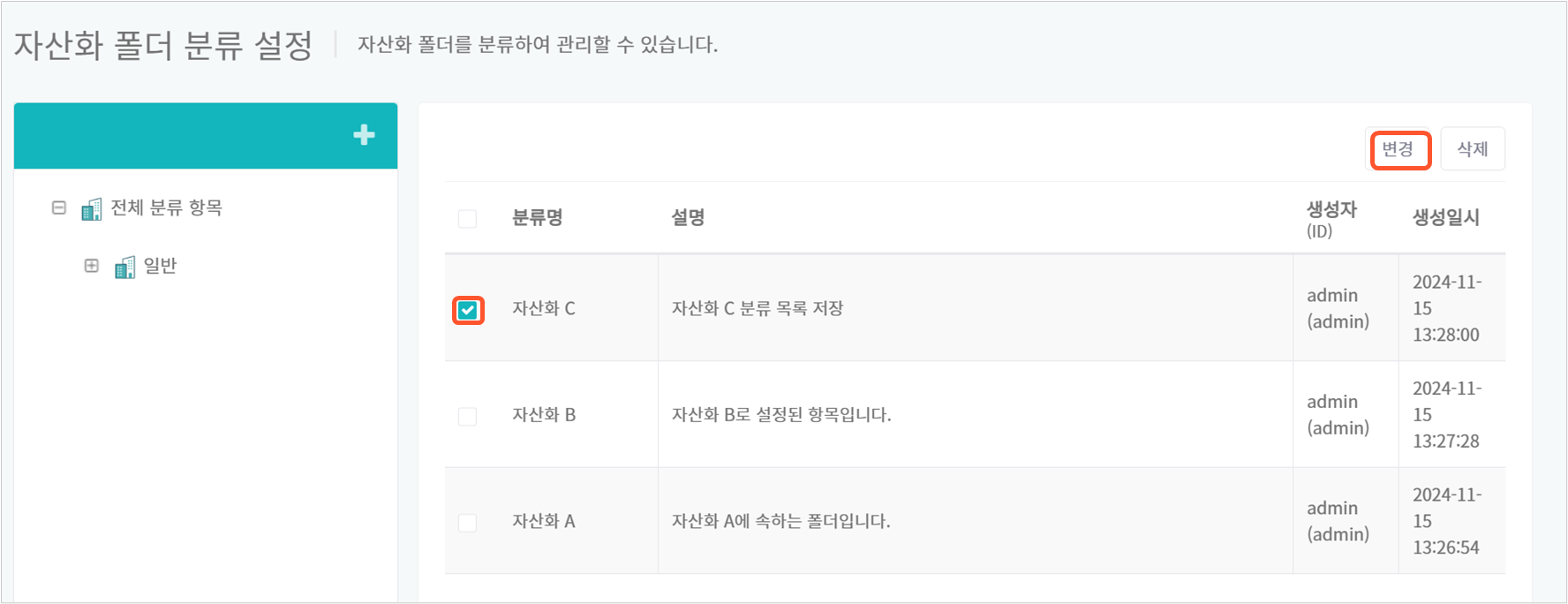Collapse the 전체 분류 항목 tree node
Viewport: 1568px width, 604px height.
coord(59,208)
